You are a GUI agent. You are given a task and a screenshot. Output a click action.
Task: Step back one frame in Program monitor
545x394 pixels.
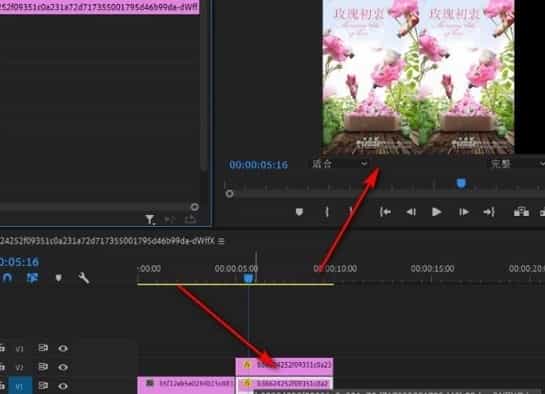click(x=411, y=212)
